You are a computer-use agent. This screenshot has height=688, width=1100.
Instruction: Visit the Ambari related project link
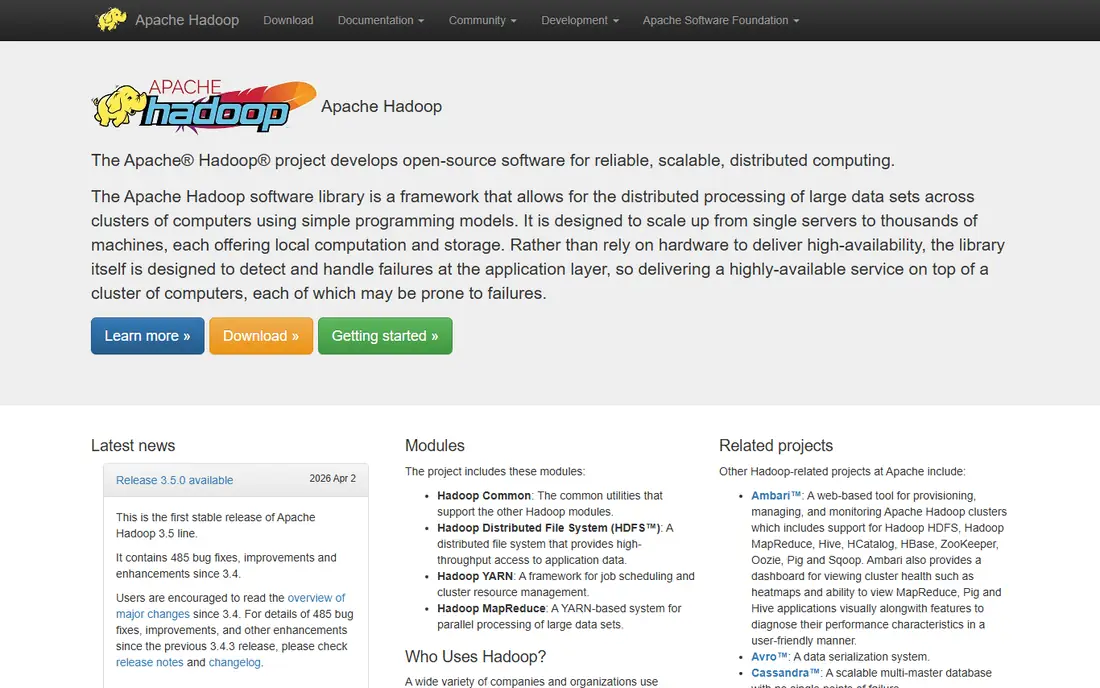(775, 496)
